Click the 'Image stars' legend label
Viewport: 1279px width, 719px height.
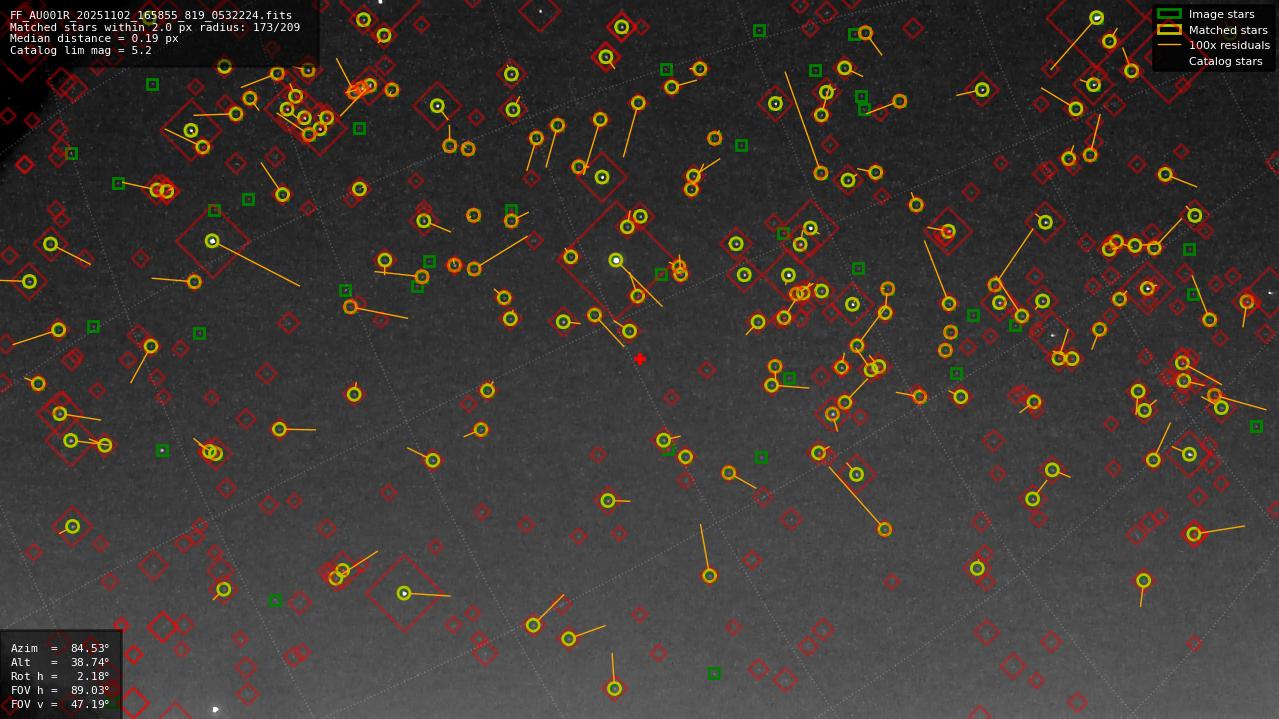click(1221, 15)
